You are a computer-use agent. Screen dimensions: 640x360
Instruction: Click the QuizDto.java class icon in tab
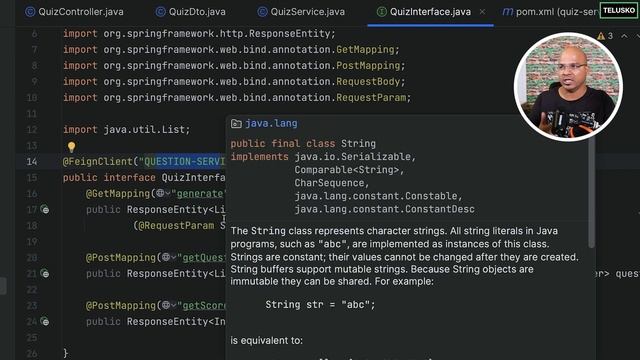[x=160, y=12]
